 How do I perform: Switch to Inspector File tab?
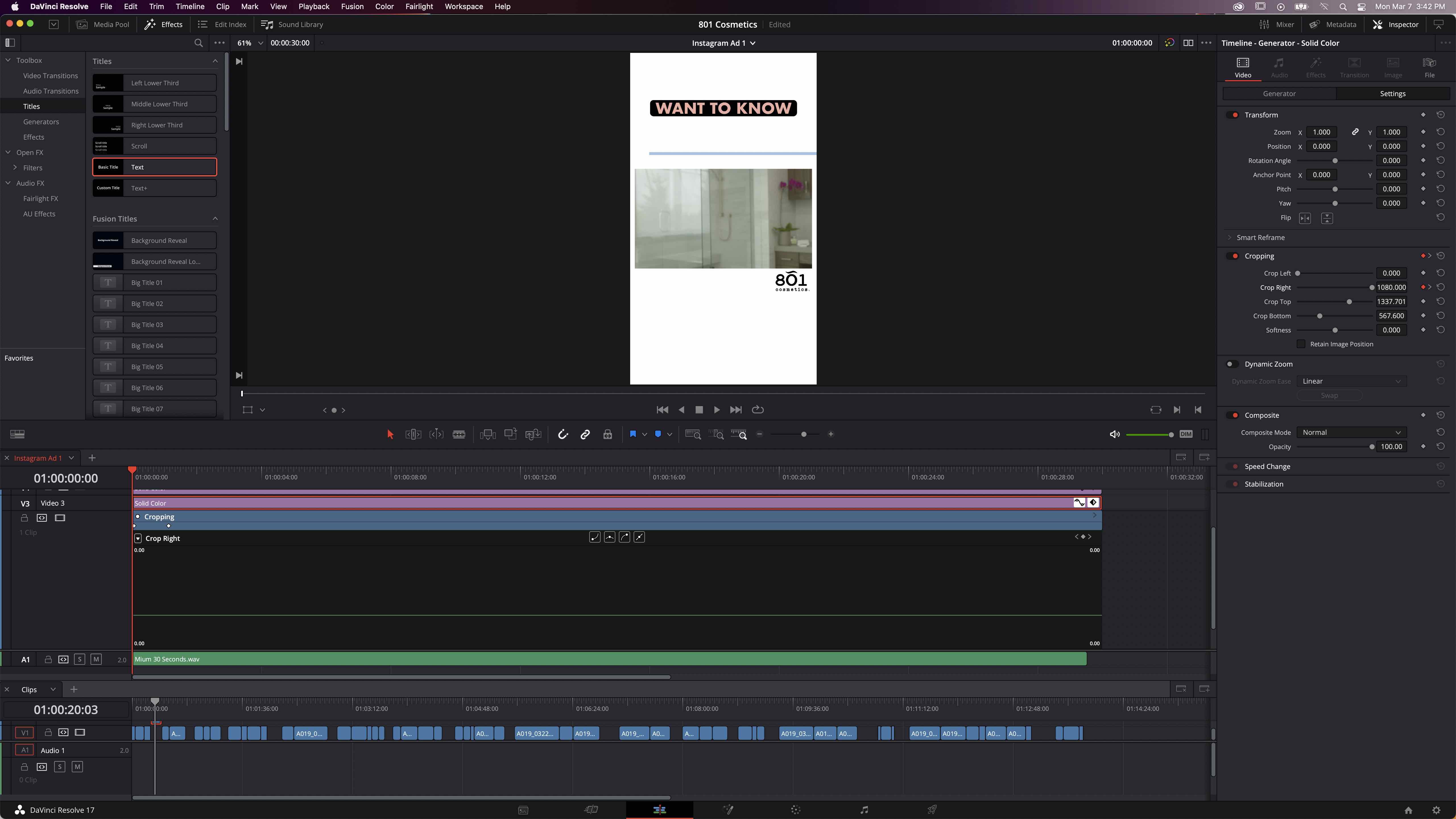1430,67
